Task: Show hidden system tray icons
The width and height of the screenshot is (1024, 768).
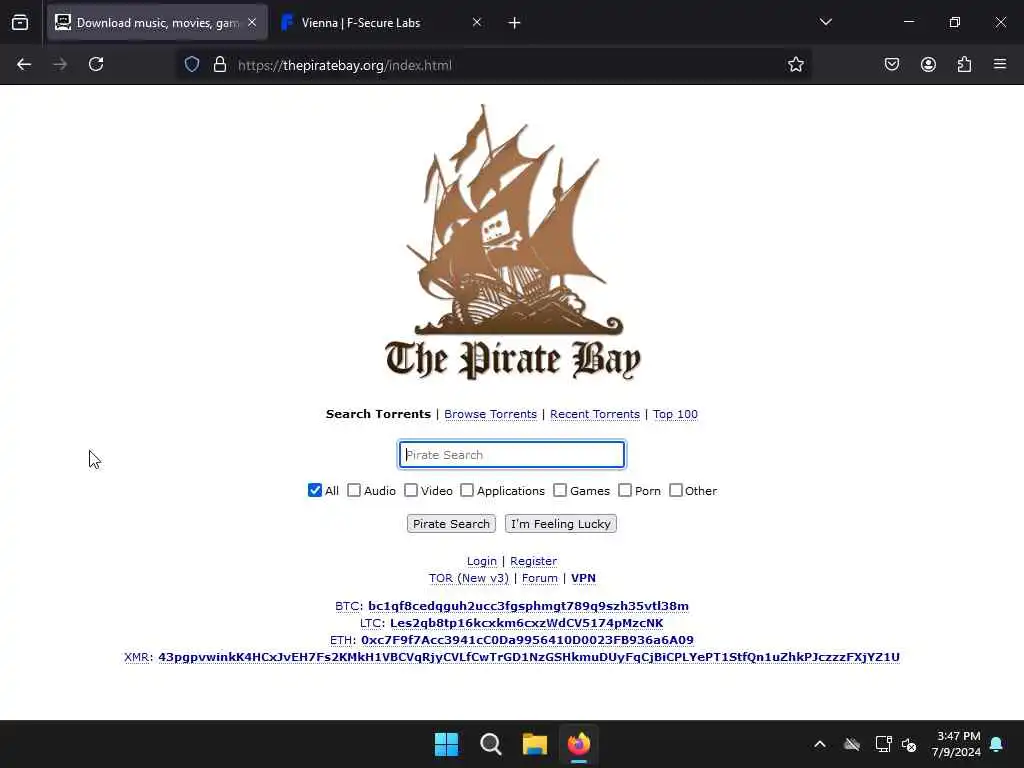Action: tap(820, 744)
